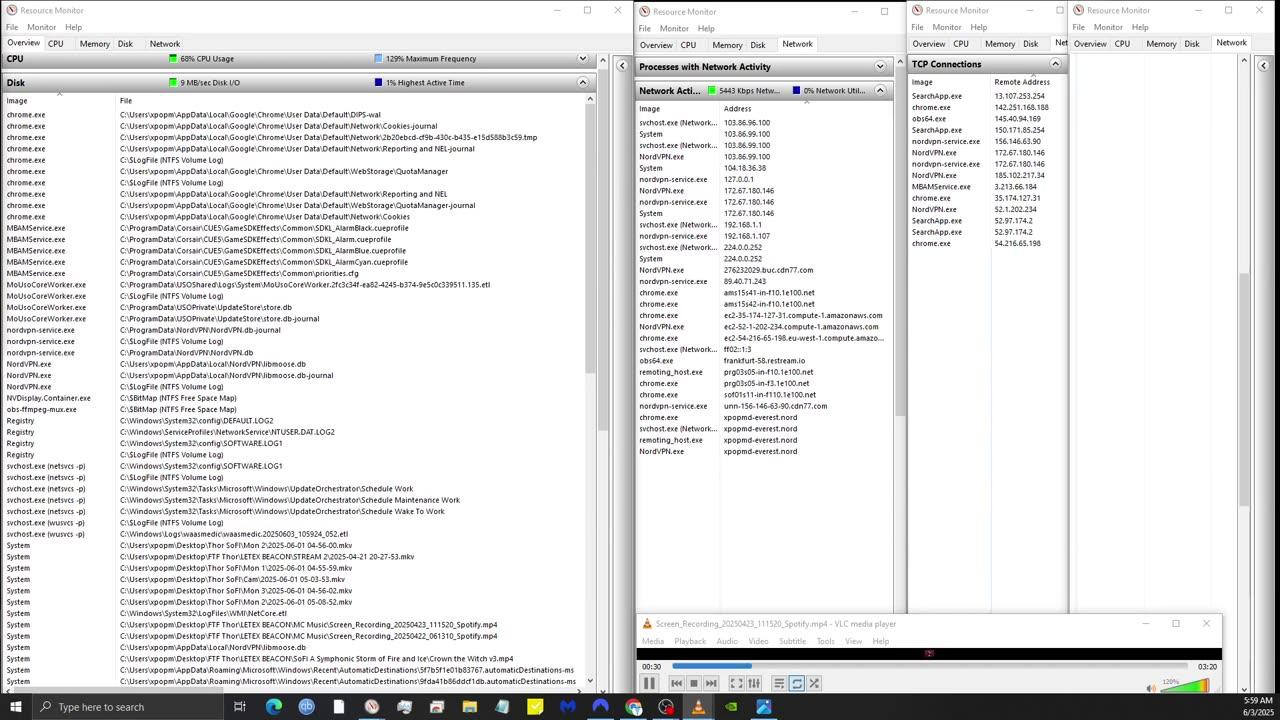Toggle VLC fullscreen mode
This screenshot has width=1280, height=720.
click(x=736, y=684)
